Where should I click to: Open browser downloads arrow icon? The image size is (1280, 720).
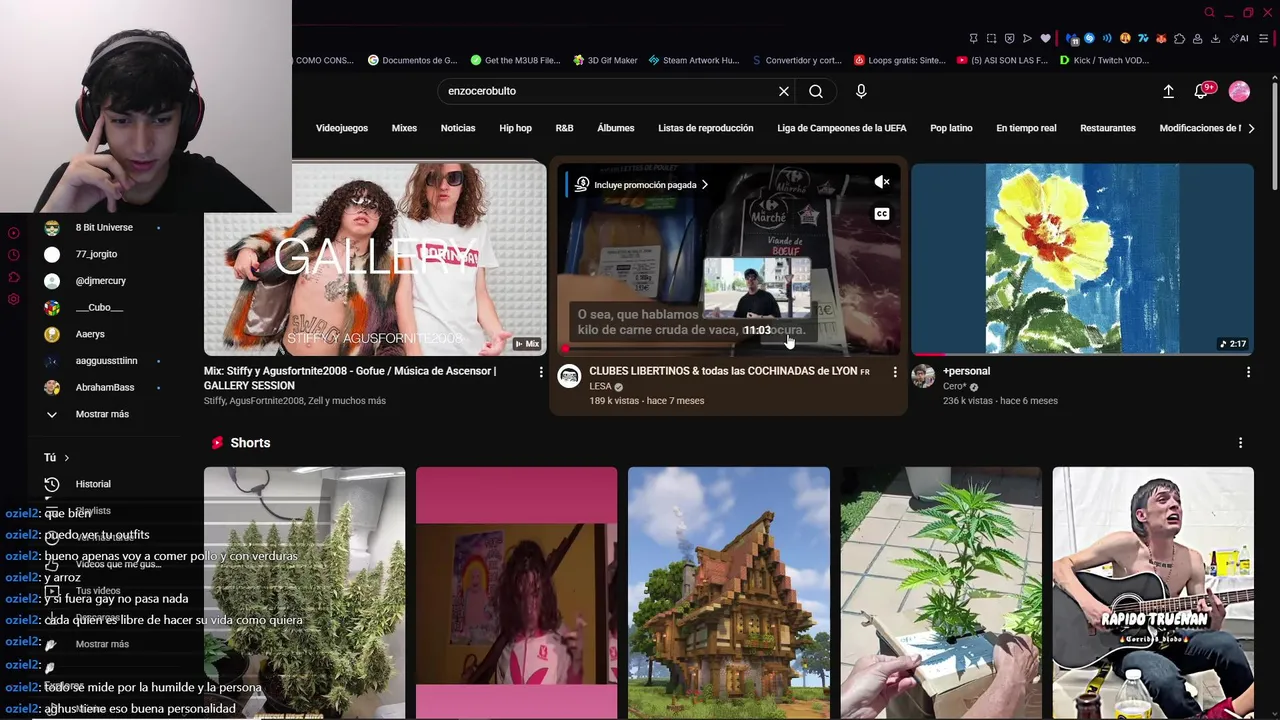(1215, 38)
